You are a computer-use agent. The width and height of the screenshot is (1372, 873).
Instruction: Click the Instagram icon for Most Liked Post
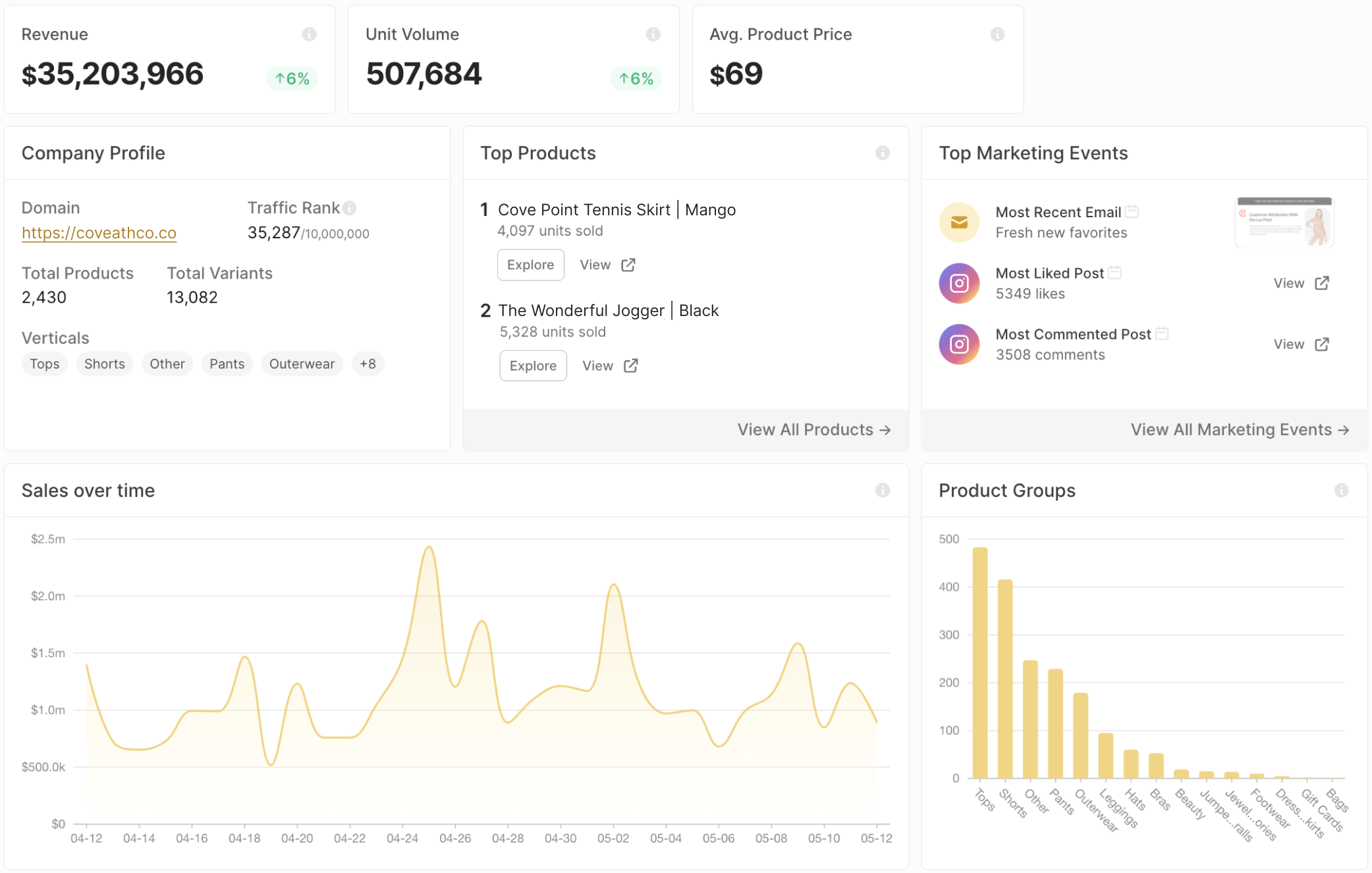pyautogui.click(x=958, y=283)
